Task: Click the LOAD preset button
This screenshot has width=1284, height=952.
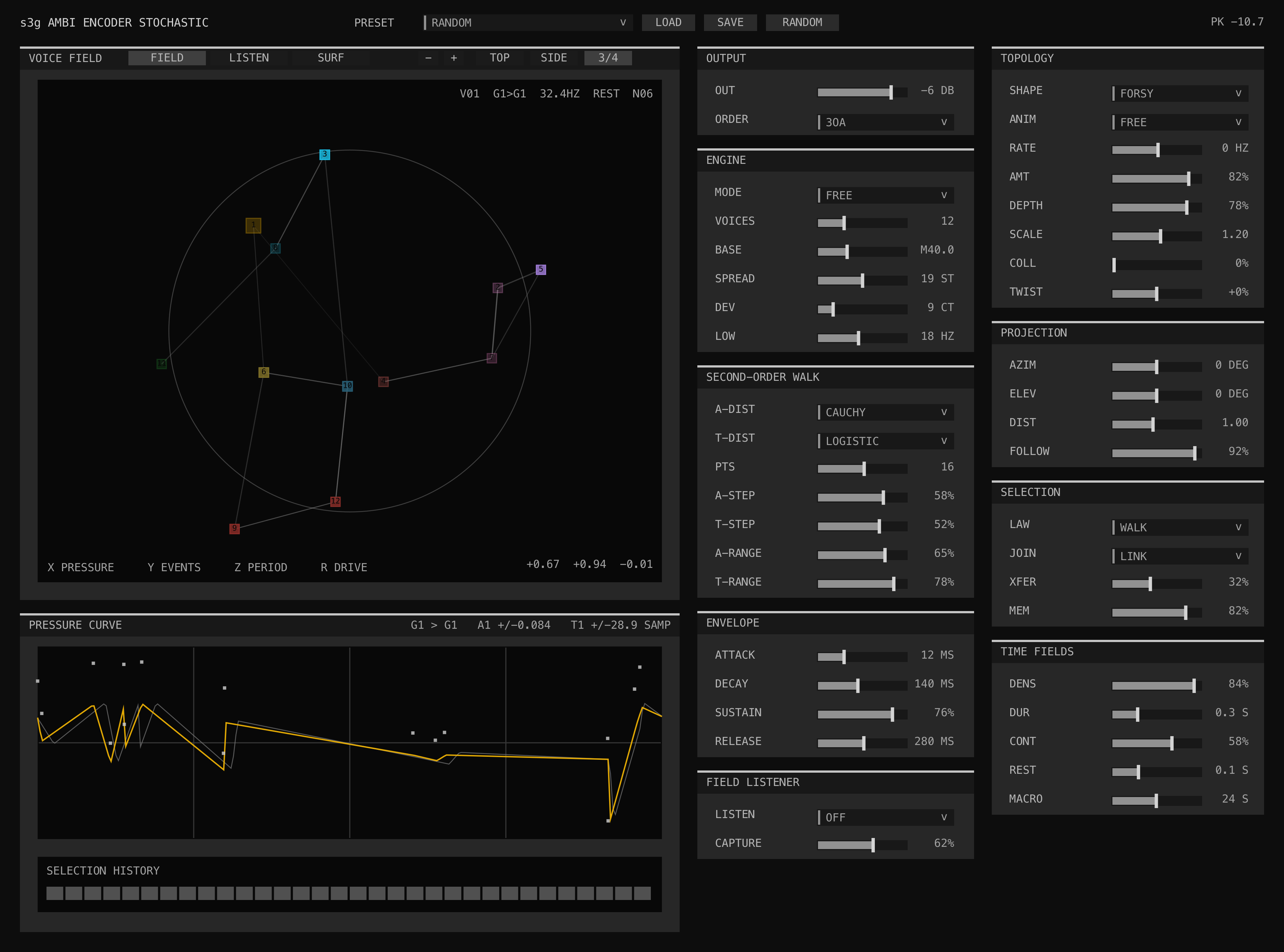Action: pyautogui.click(x=669, y=23)
